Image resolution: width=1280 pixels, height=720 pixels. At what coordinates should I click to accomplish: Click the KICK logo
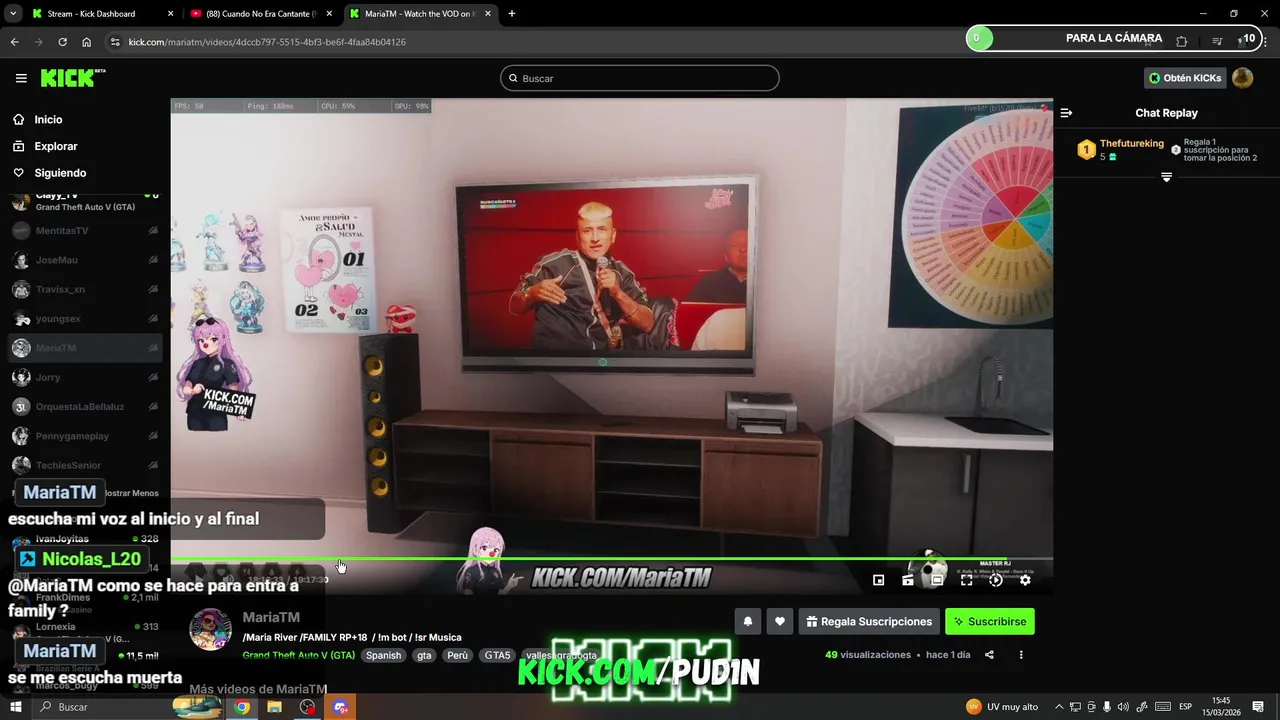(72, 78)
